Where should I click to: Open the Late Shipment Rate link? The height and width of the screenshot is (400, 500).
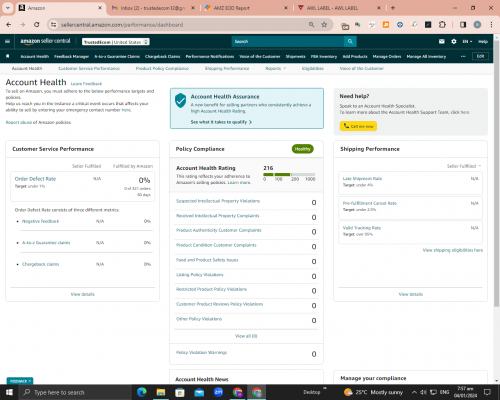[362, 179]
